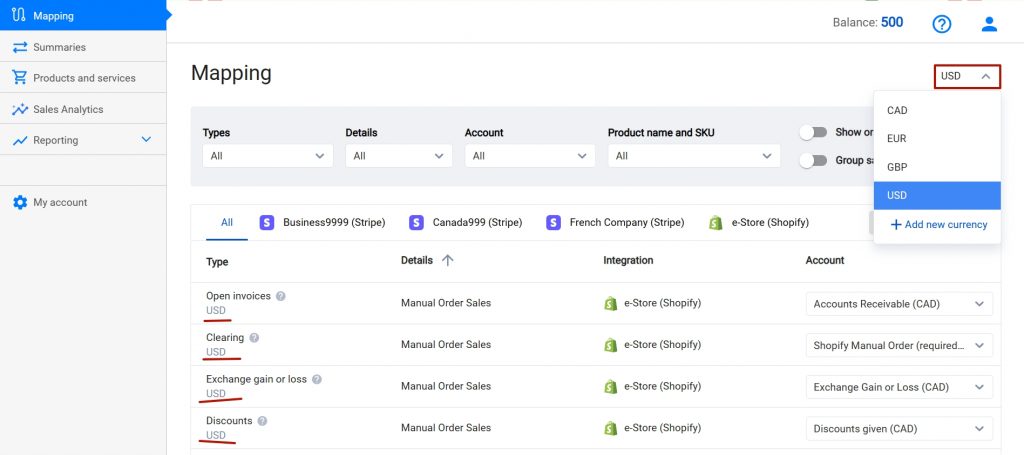Click the info icon beside Clearing
This screenshot has width=1024, height=455.
pos(254,337)
